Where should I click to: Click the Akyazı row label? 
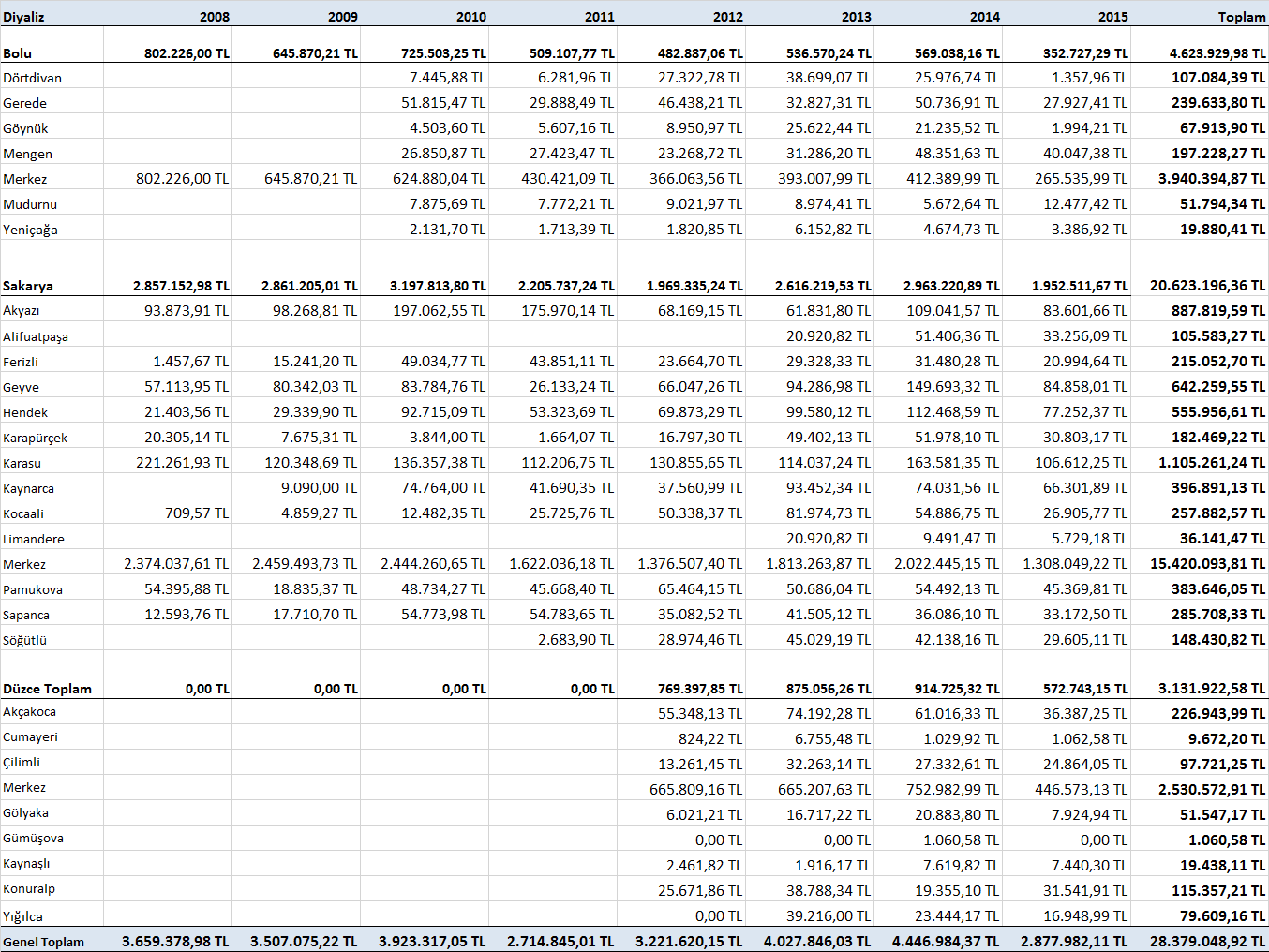[x=21, y=310]
